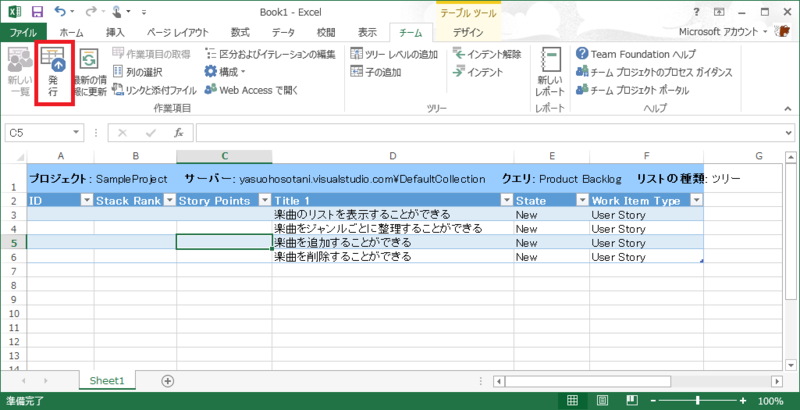Select cell 楽曲をジャンルごとに整理することができる
Screen dimensions: 800x410
(393, 228)
